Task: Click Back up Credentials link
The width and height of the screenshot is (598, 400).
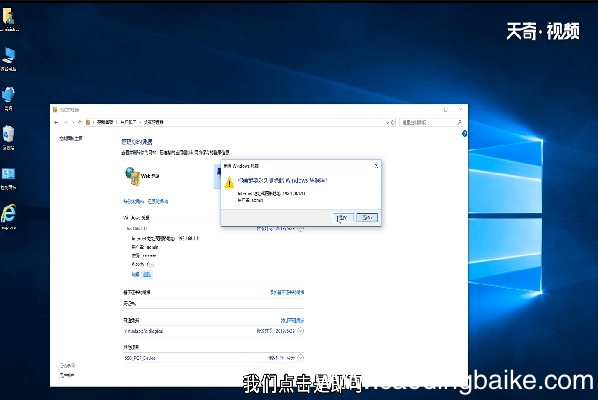Action: (x=133, y=201)
